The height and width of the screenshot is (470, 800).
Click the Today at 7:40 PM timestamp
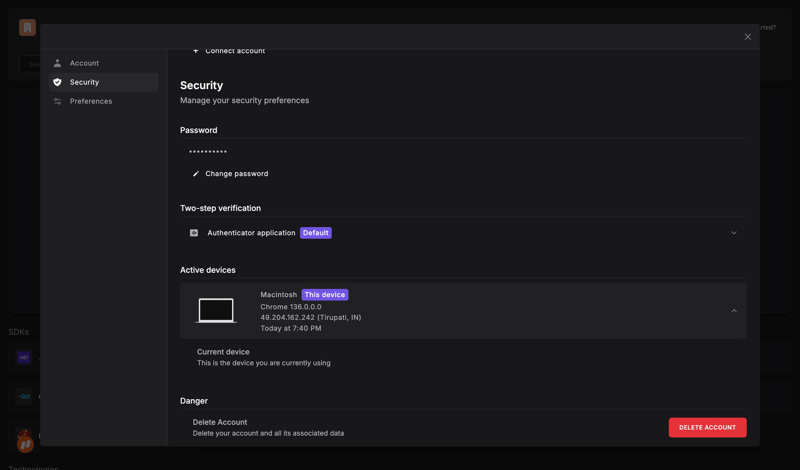coord(291,328)
